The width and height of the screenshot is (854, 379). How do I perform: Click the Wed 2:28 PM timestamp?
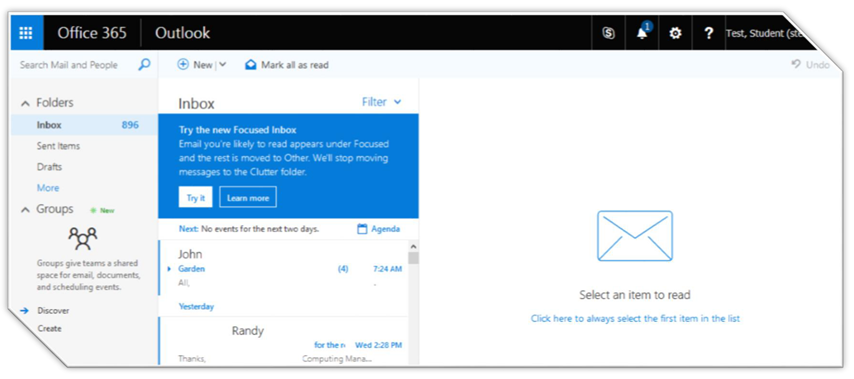pyautogui.click(x=379, y=345)
